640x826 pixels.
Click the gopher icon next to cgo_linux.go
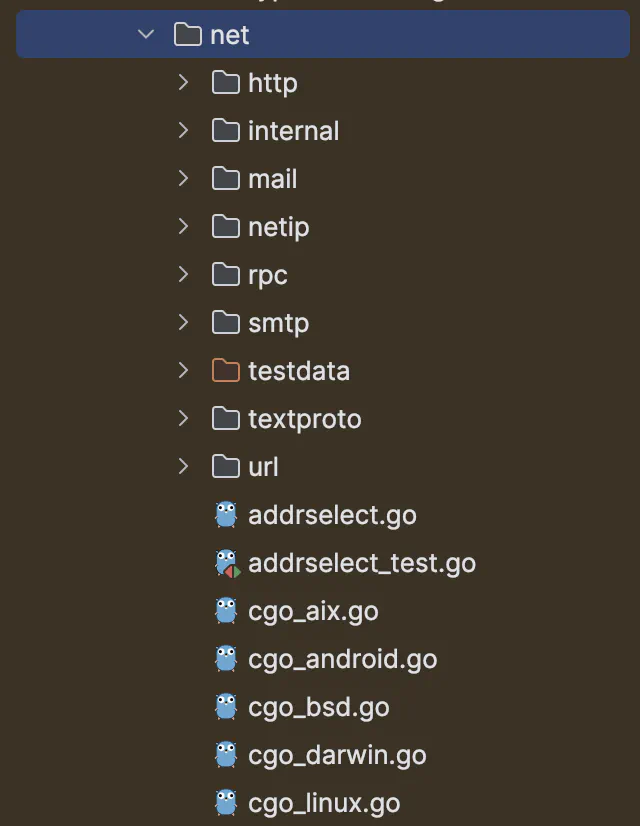(x=227, y=803)
